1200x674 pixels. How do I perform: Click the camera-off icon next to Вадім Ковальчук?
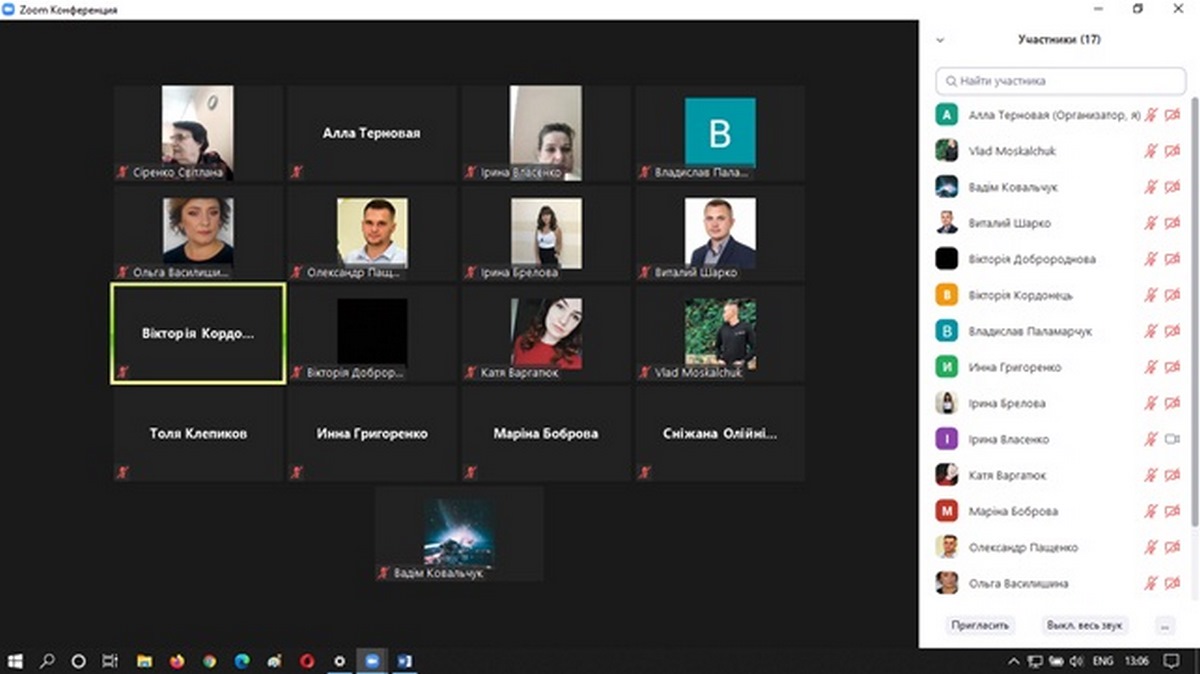1173,187
